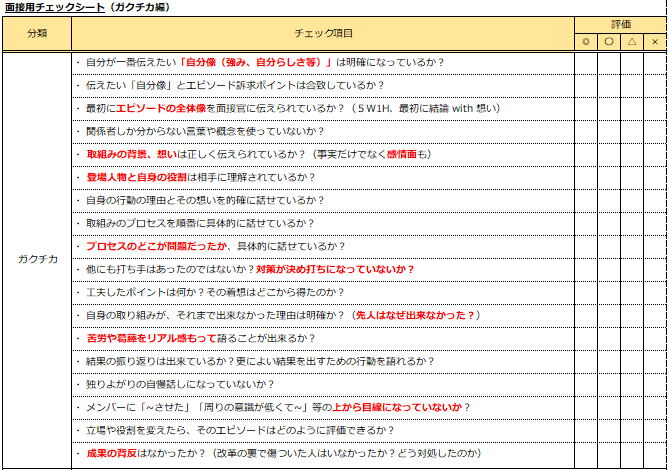Select the row starting 'メンバーに「～させた」'

(x=323, y=408)
